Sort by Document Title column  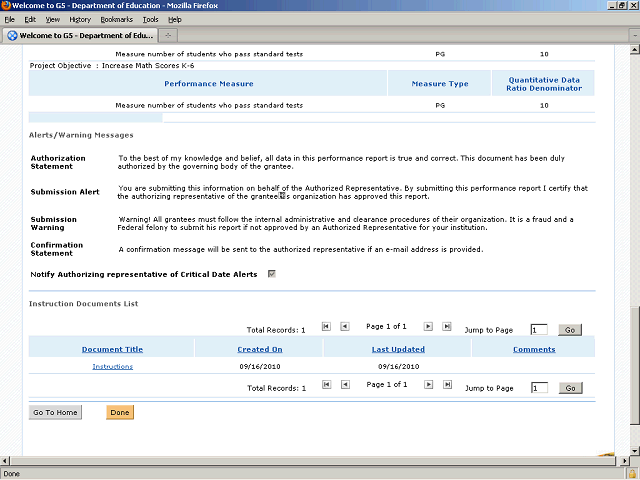pos(112,349)
